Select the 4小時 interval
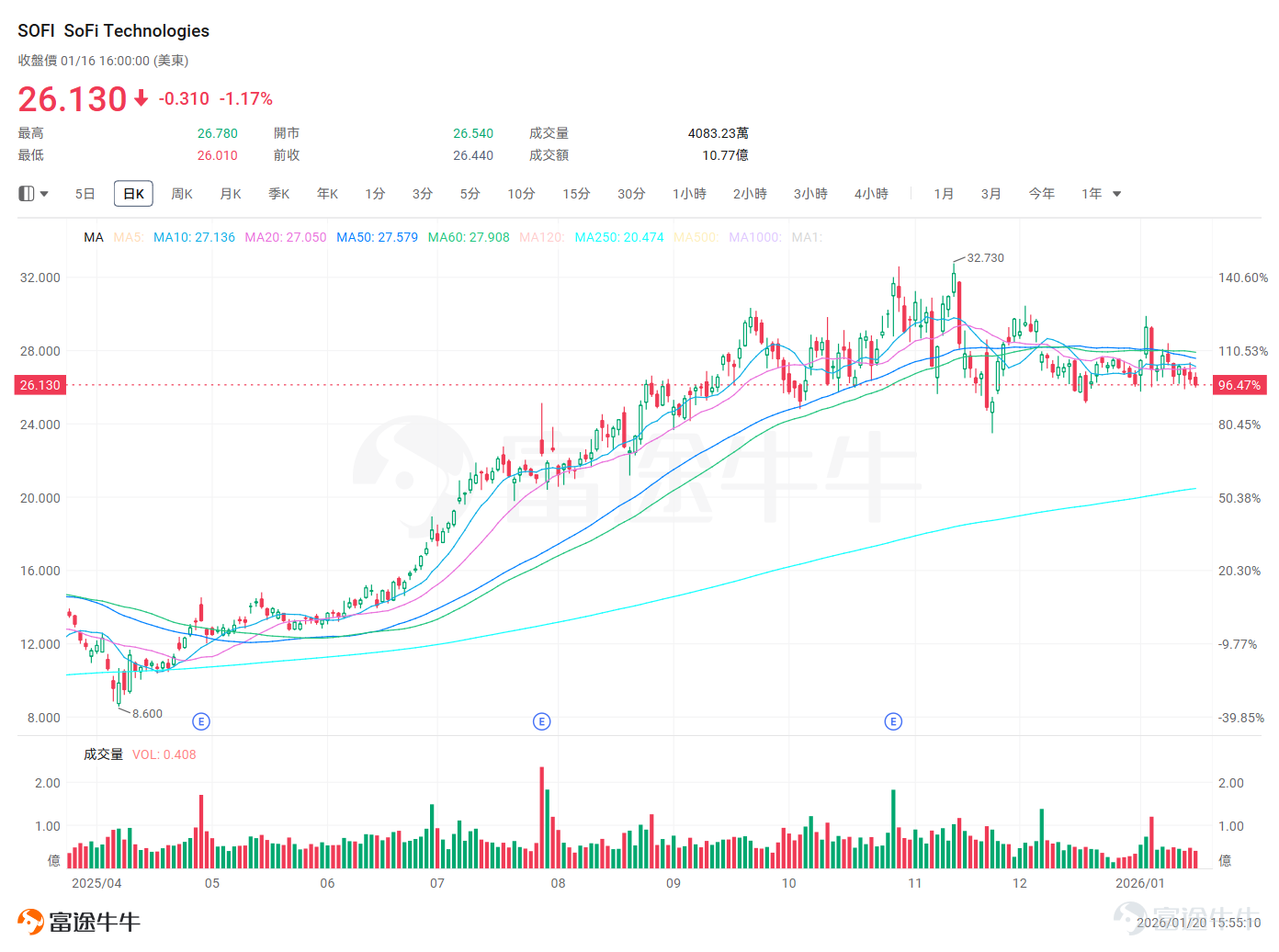The image size is (1279, 952). point(871,194)
